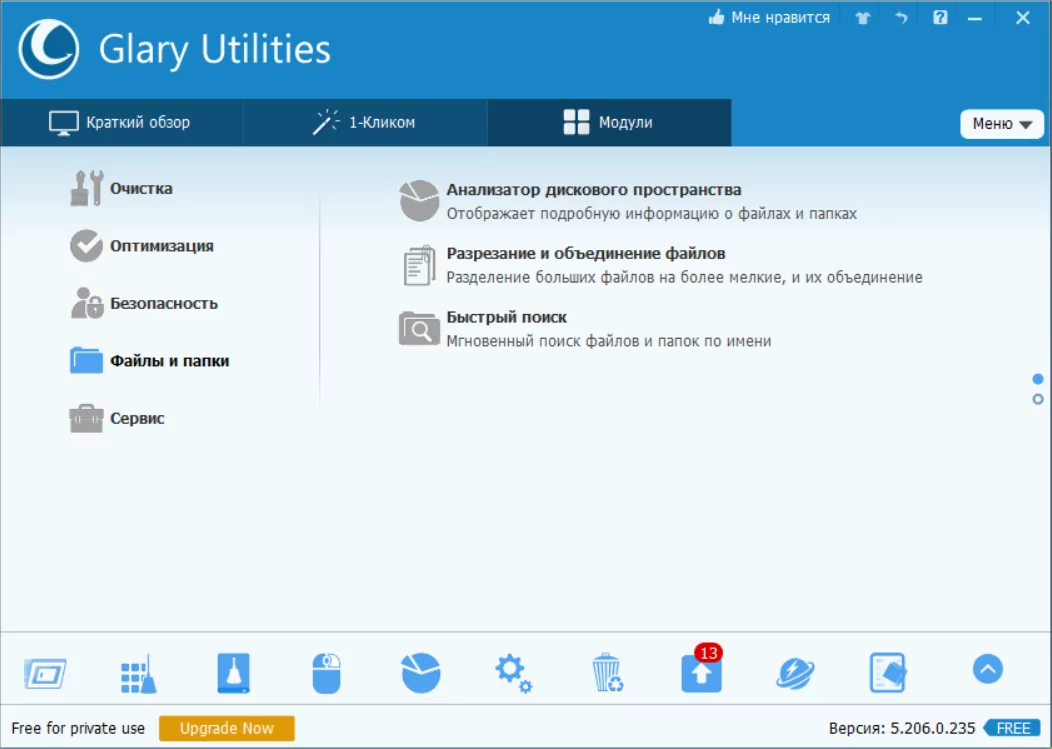The image size is (1052, 749).
Task: Minimize the Glary Utilities window
Action: [975, 19]
